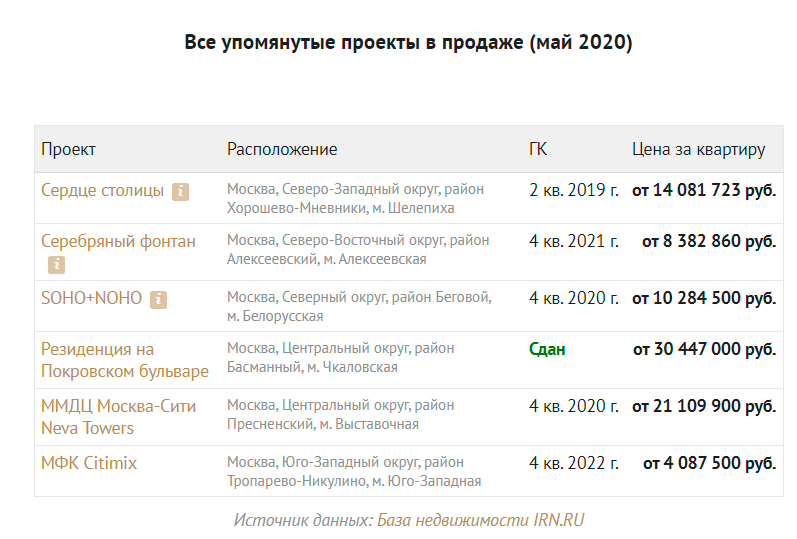797x539 pixels.
Task: Click the table title about projects on sale
Action: (408, 43)
